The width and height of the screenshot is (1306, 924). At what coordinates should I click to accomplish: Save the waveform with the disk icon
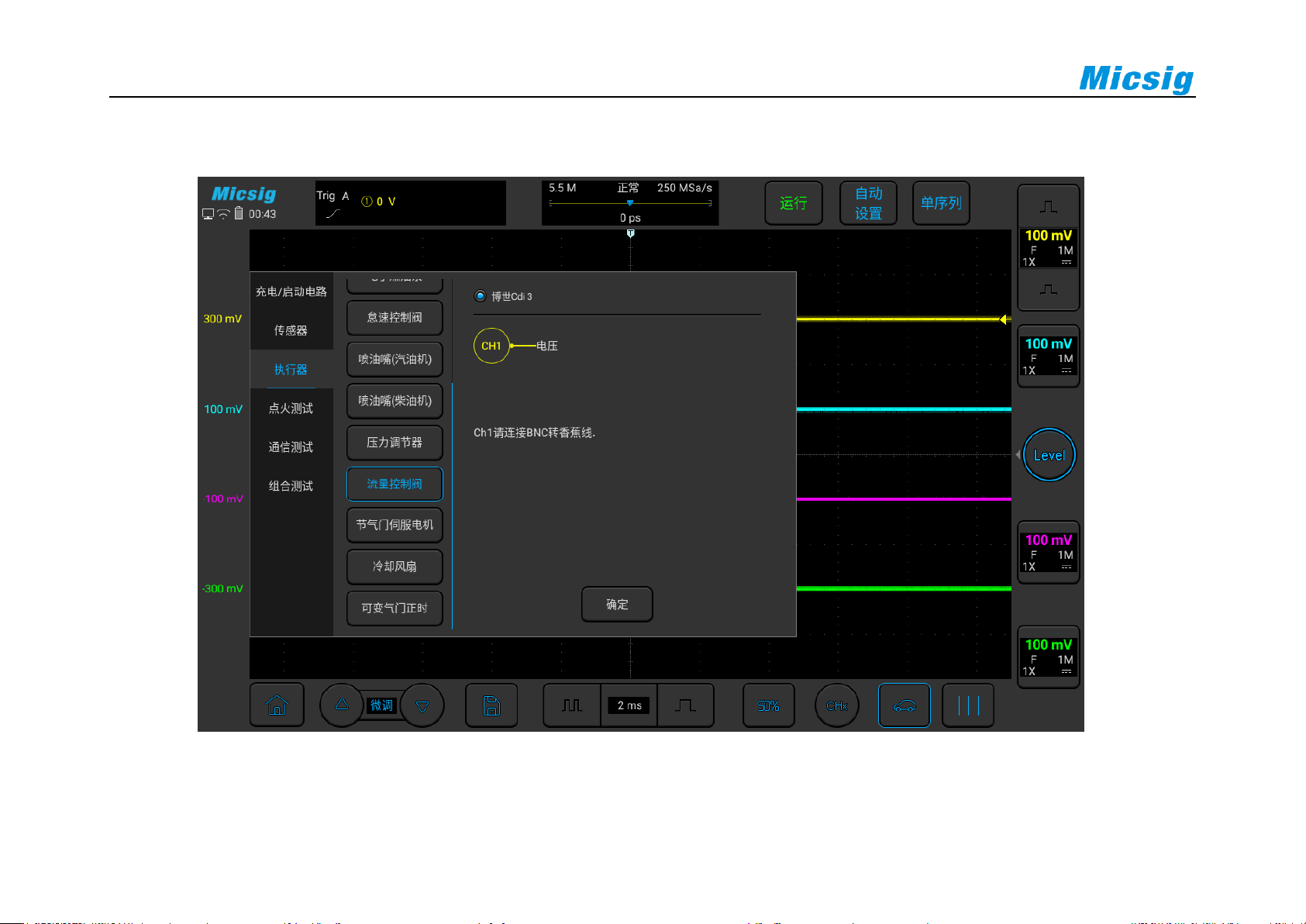[x=491, y=705]
